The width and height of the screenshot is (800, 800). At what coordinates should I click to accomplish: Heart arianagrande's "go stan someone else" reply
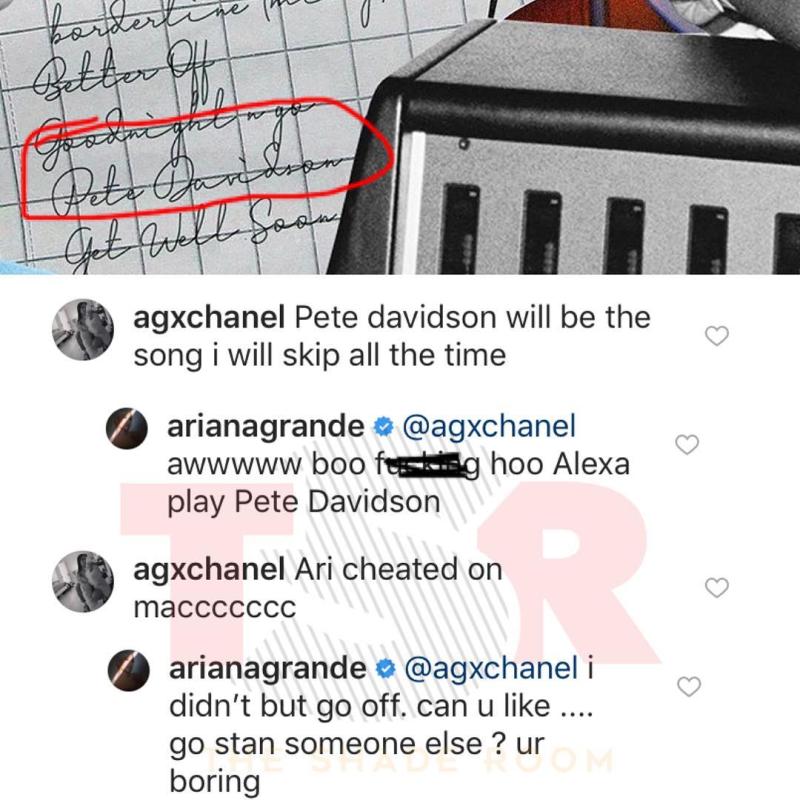tap(689, 687)
